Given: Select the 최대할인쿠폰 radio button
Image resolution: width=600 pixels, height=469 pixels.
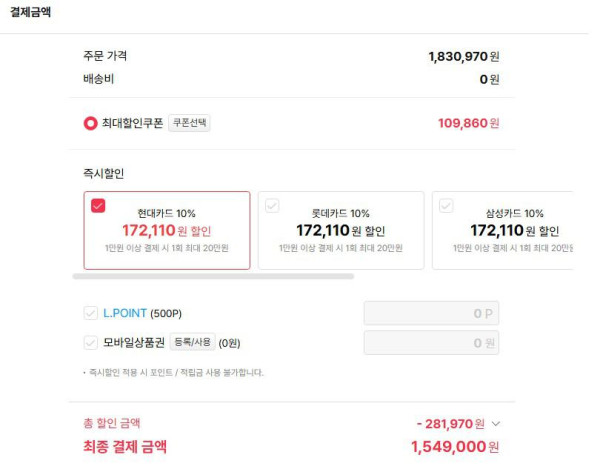Looking at the screenshot, I should coord(90,123).
